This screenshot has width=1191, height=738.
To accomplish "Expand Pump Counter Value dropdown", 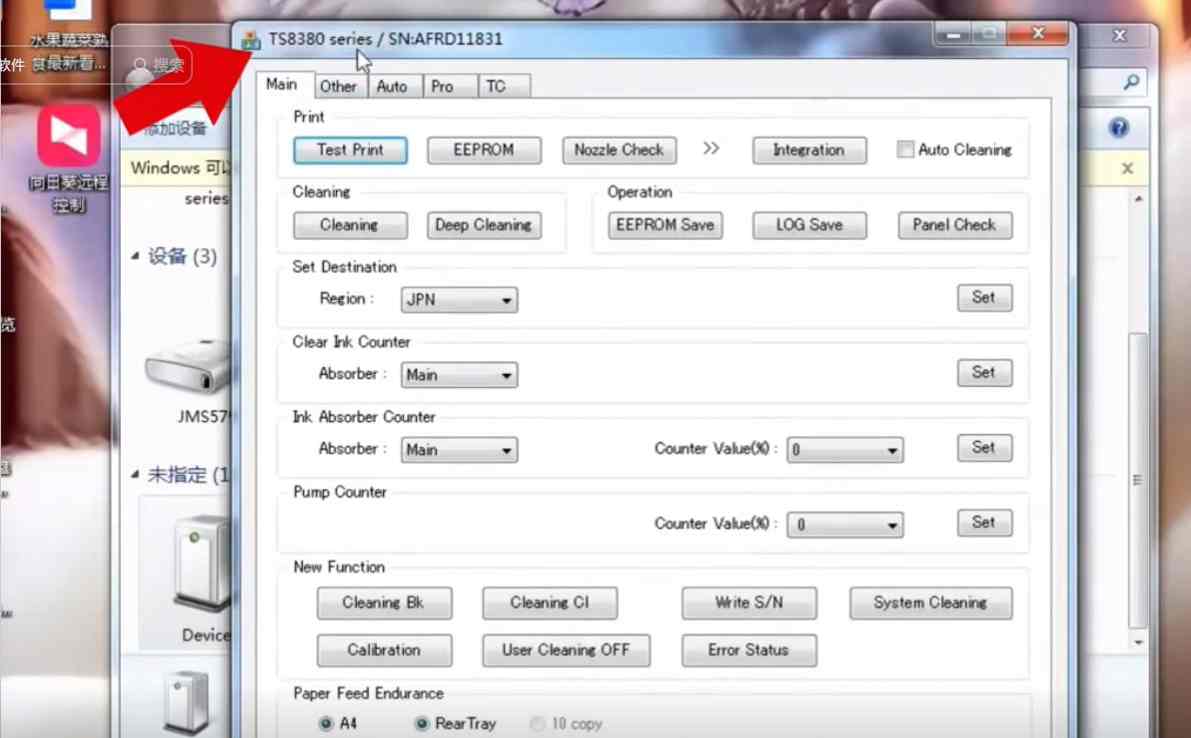I will click(x=845, y=525).
